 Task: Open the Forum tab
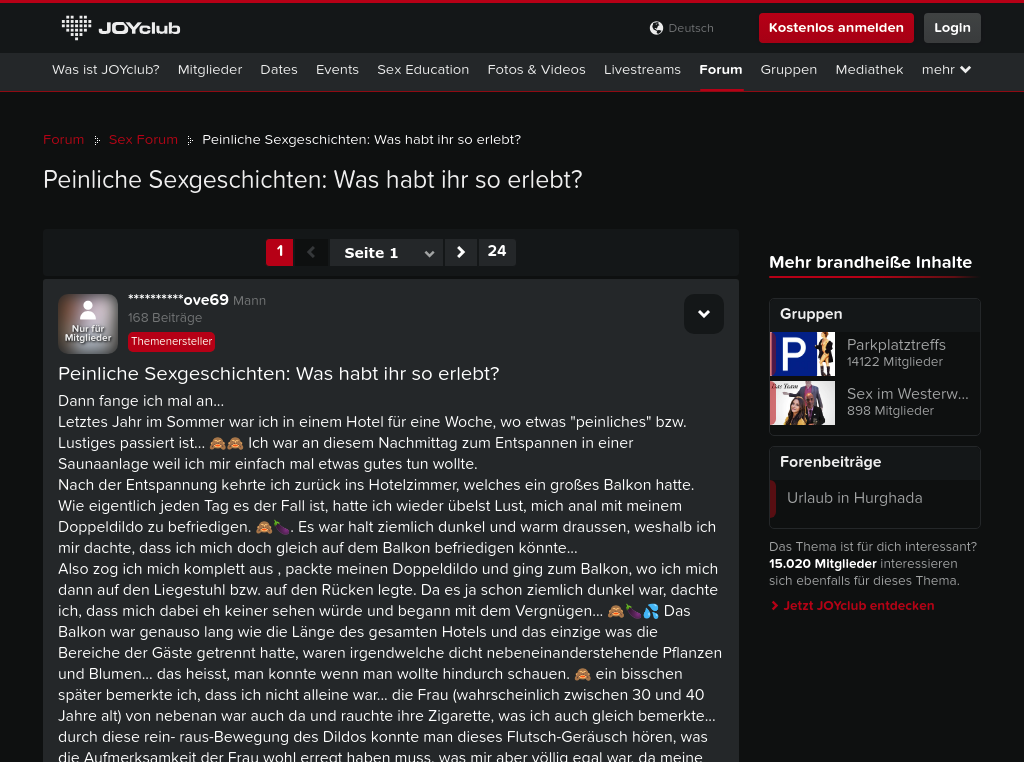pos(720,70)
